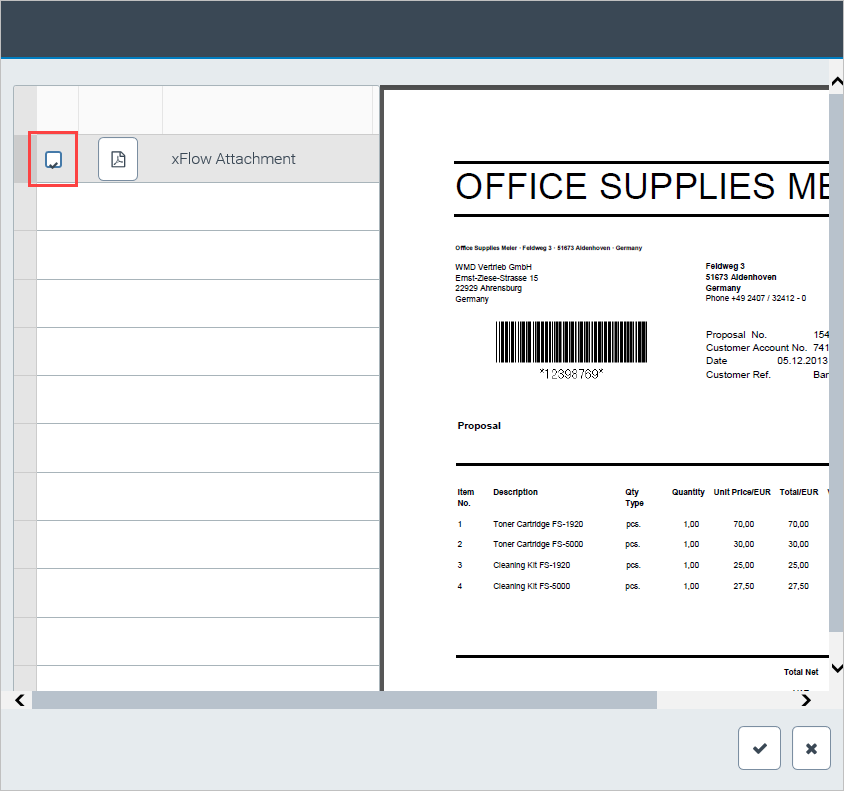Click Cleaning Kit FS-5000 line in preview
This screenshot has height=791, width=844.
(x=531, y=586)
